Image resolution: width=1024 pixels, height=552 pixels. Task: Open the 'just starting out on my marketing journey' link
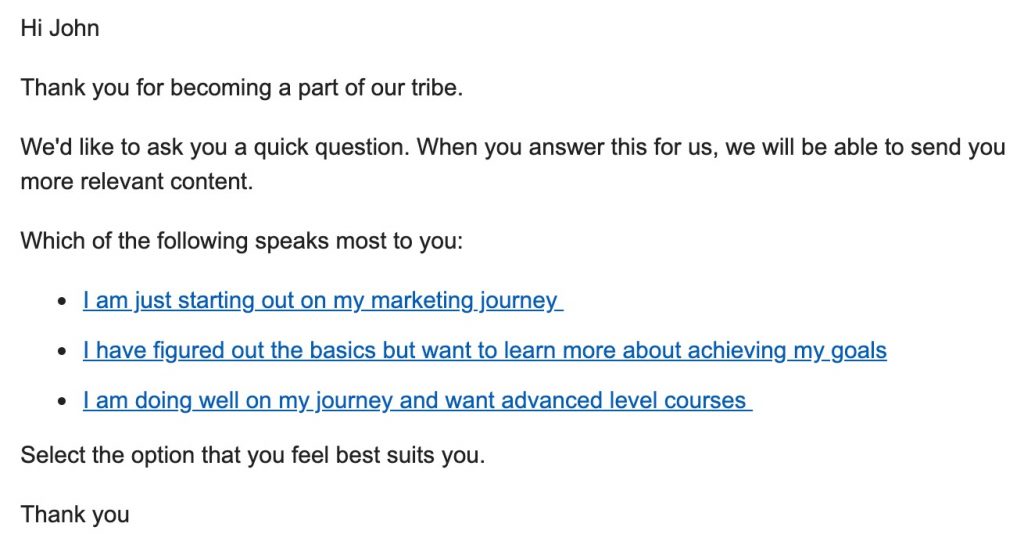click(323, 300)
